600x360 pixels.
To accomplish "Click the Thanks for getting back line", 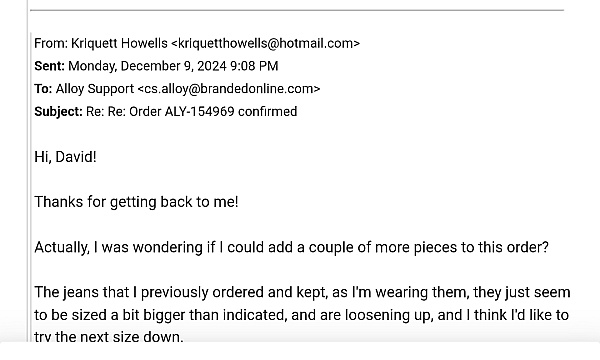I will 136,202.
